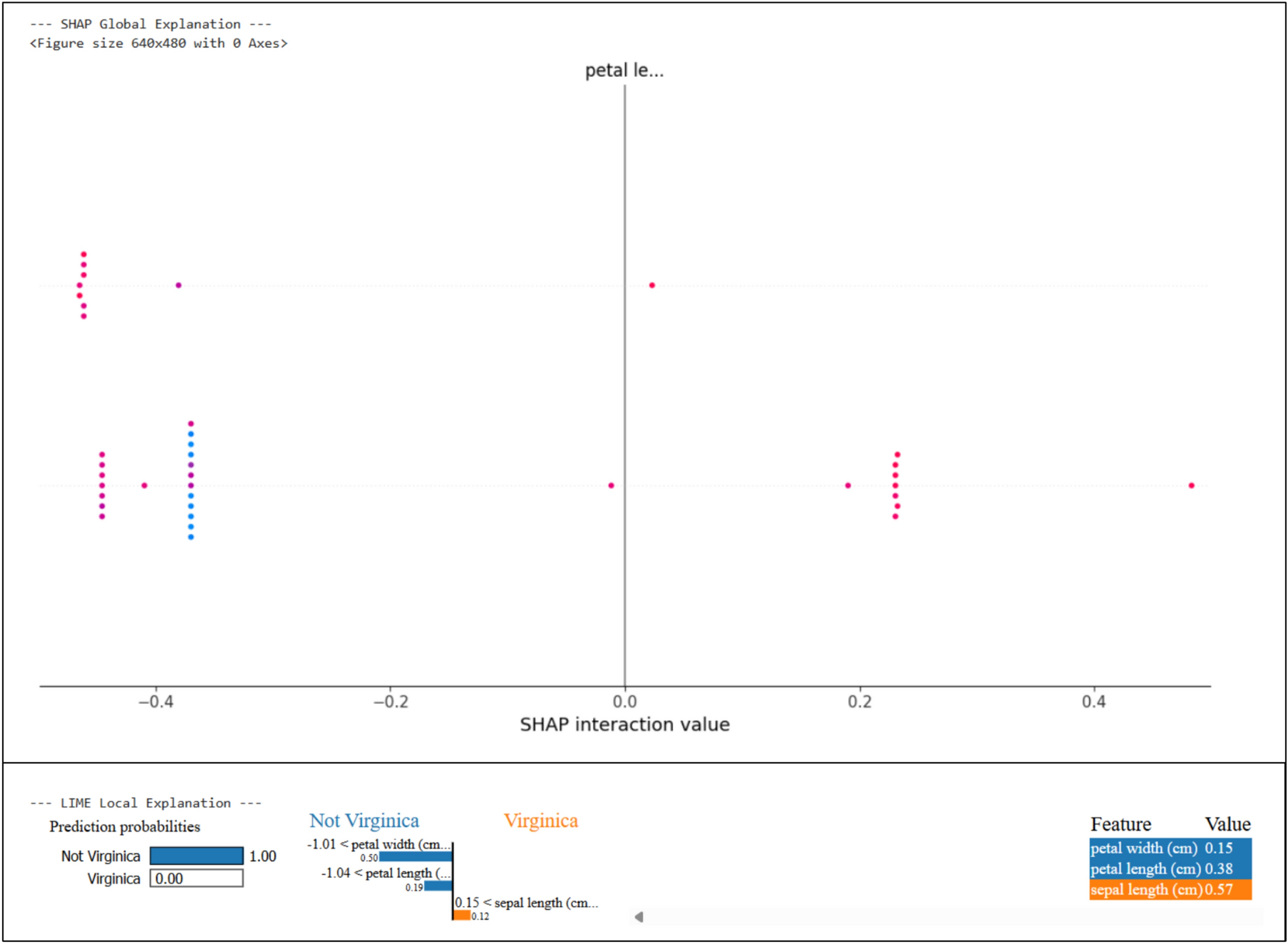Click the large blue 'Not Virginica' class heading
This screenshot has height=944, width=1288.
(364, 821)
